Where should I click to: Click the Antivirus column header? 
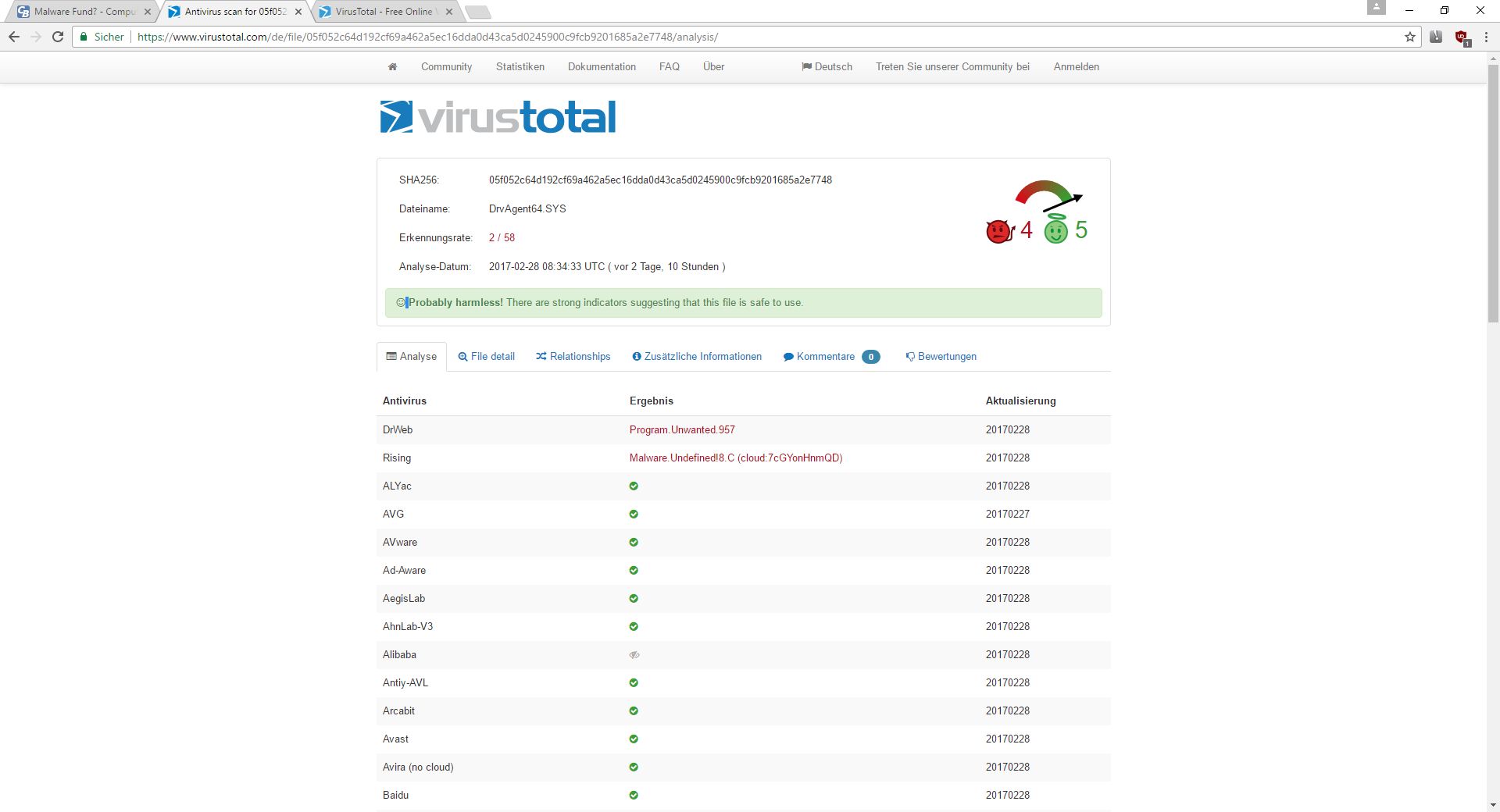[x=405, y=401]
